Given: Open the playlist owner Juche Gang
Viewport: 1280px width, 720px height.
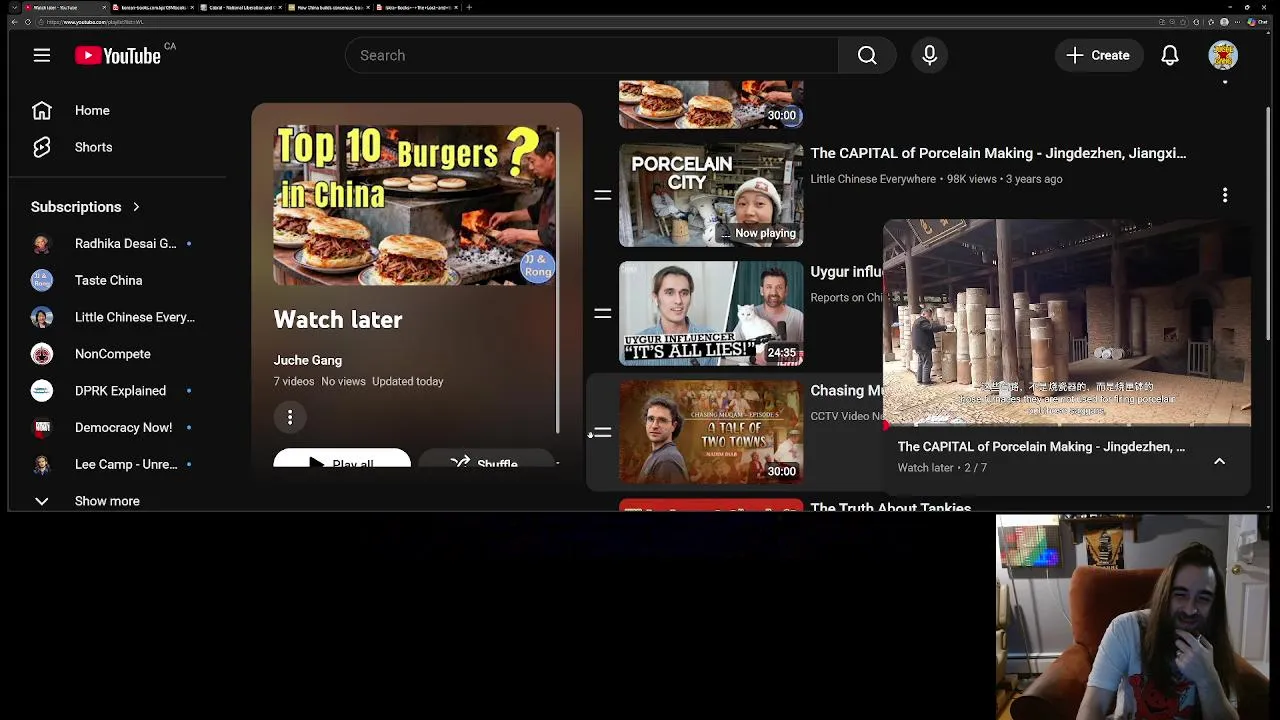Looking at the screenshot, I should click(x=308, y=360).
